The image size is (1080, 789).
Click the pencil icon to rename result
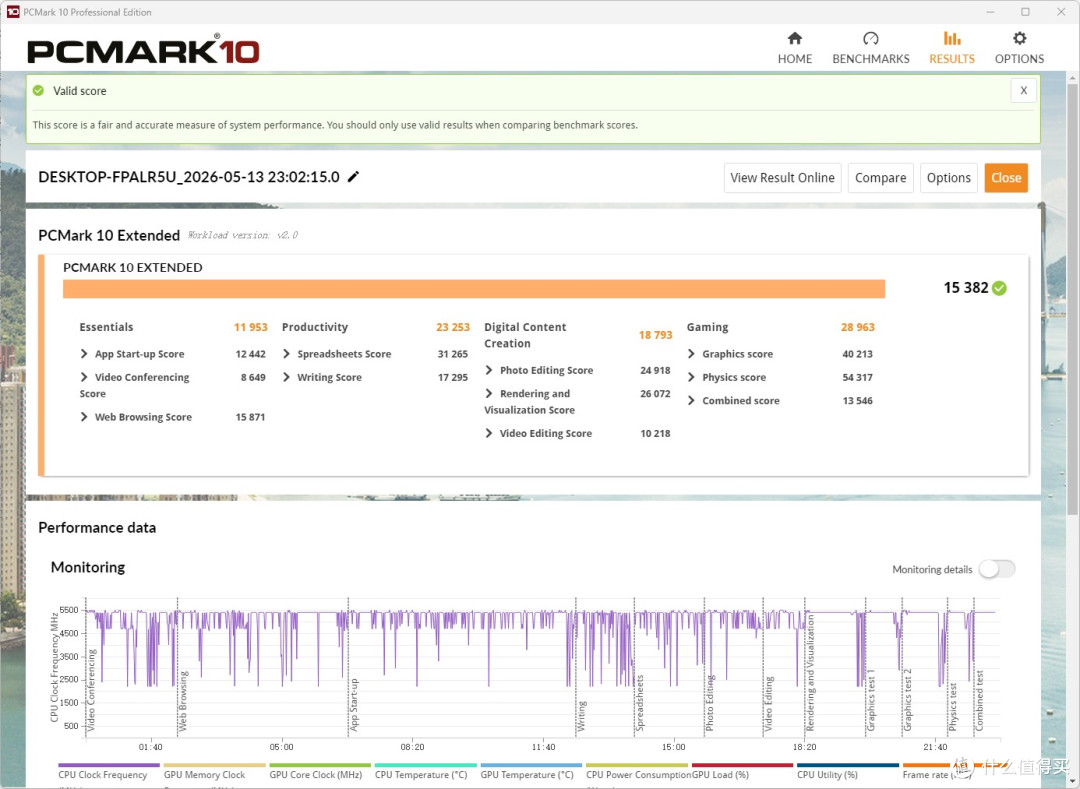click(353, 177)
